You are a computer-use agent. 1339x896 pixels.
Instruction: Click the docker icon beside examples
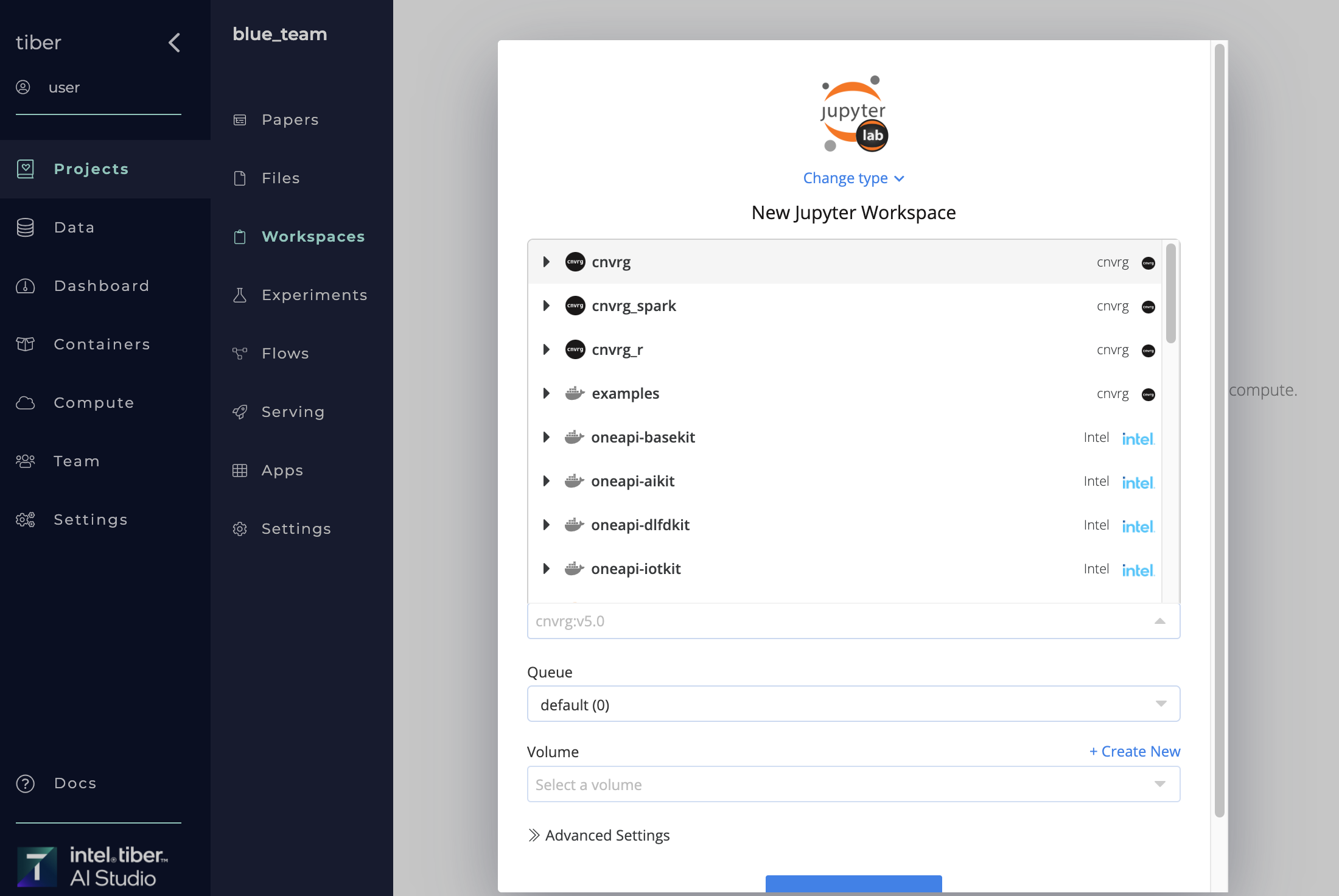575,393
